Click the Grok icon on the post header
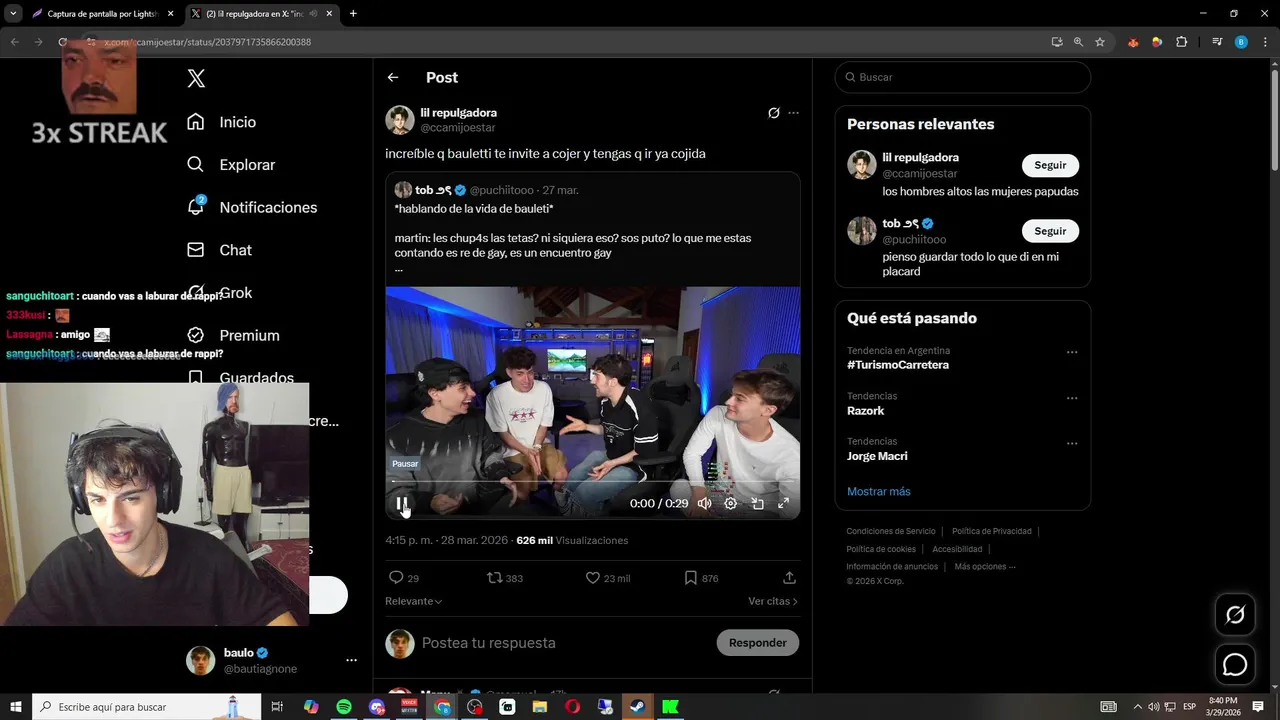The height and width of the screenshot is (720, 1280). coord(773,113)
